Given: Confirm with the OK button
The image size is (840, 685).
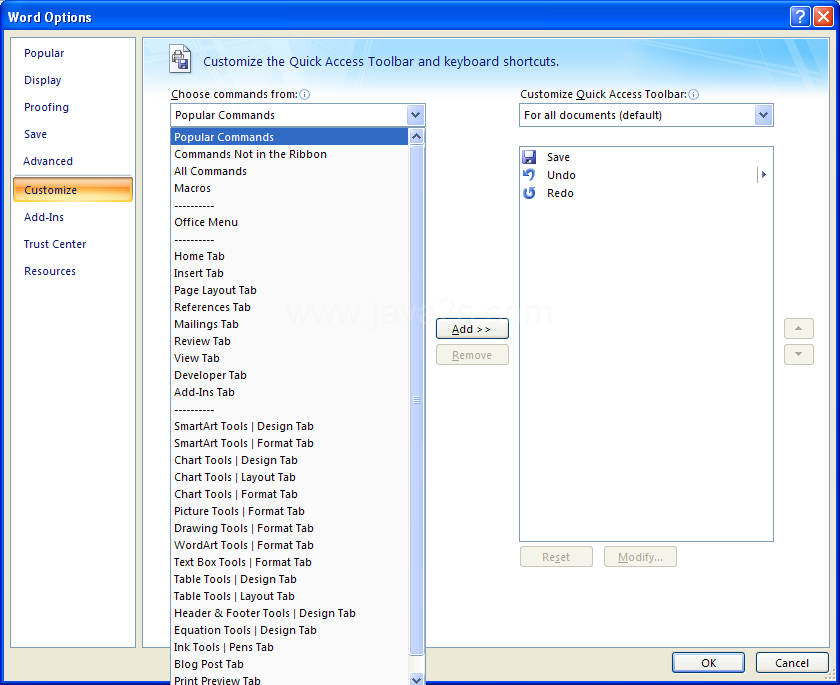Looking at the screenshot, I should tap(708, 663).
